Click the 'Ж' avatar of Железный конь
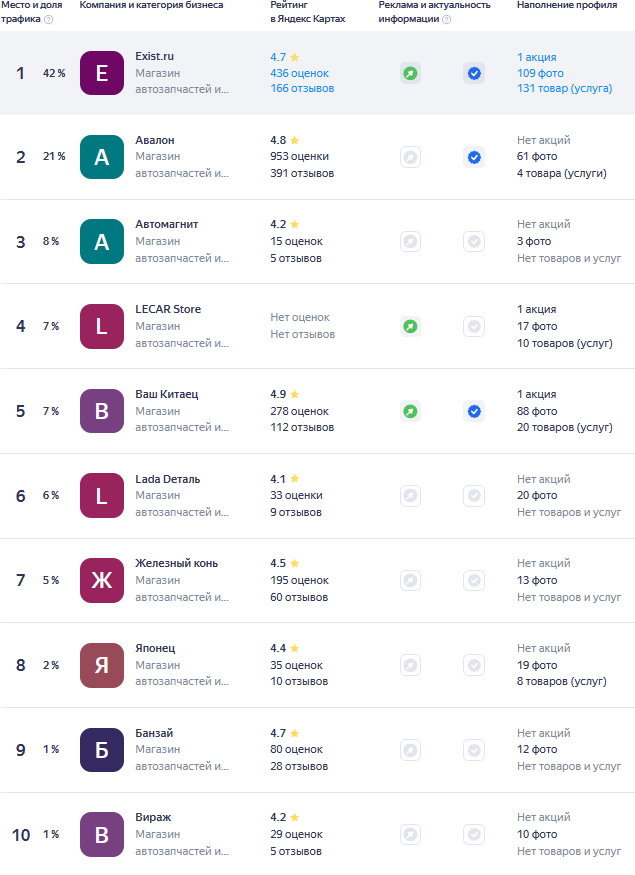 (101, 580)
